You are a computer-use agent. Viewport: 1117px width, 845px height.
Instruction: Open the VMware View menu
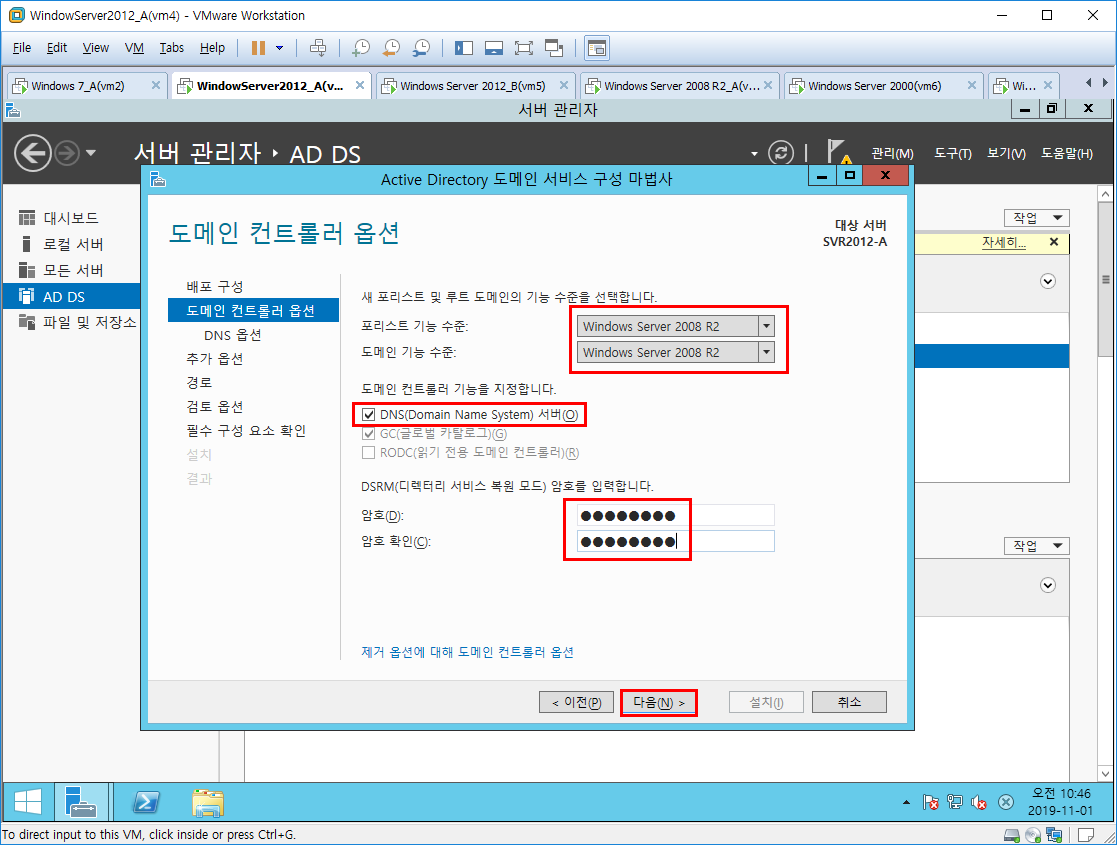coord(95,48)
